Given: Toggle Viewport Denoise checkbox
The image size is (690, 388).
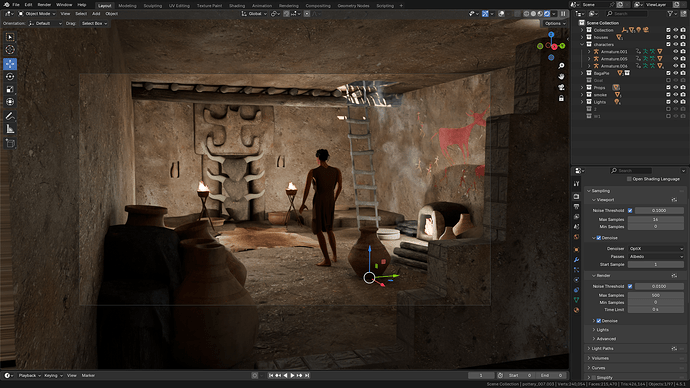Looking at the screenshot, I should pyautogui.click(x=598, y=238).
